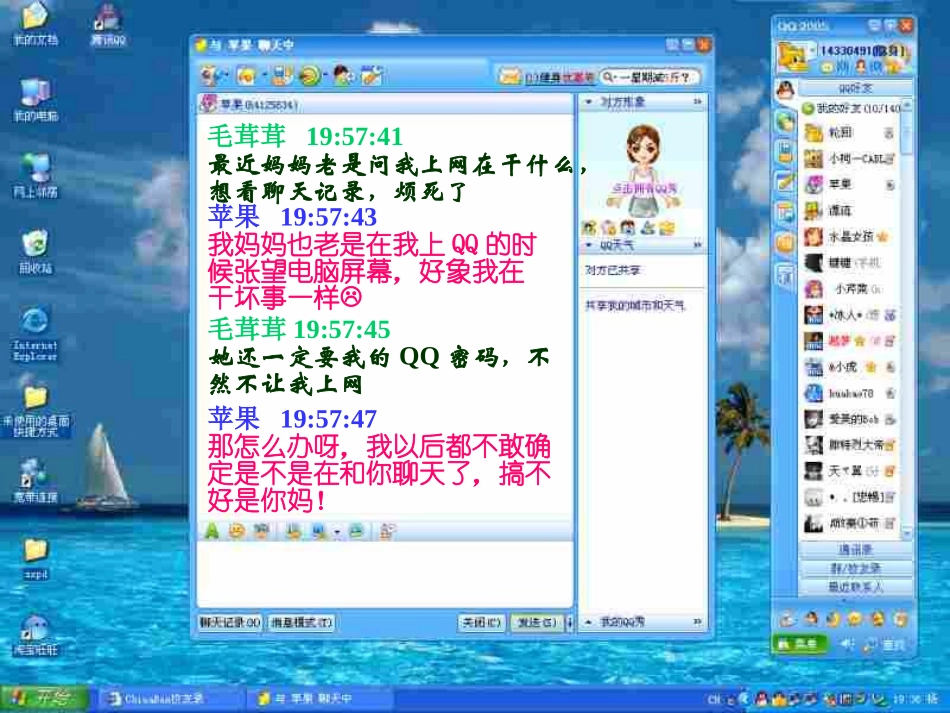Click the Windows 开始 start button

(44, 698)
